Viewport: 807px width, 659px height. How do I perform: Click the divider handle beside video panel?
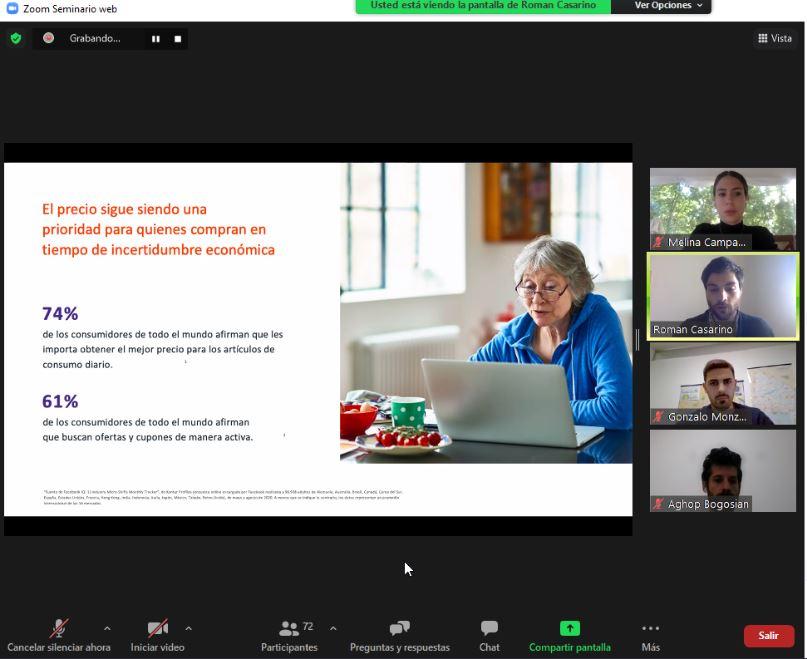[638, 339]
